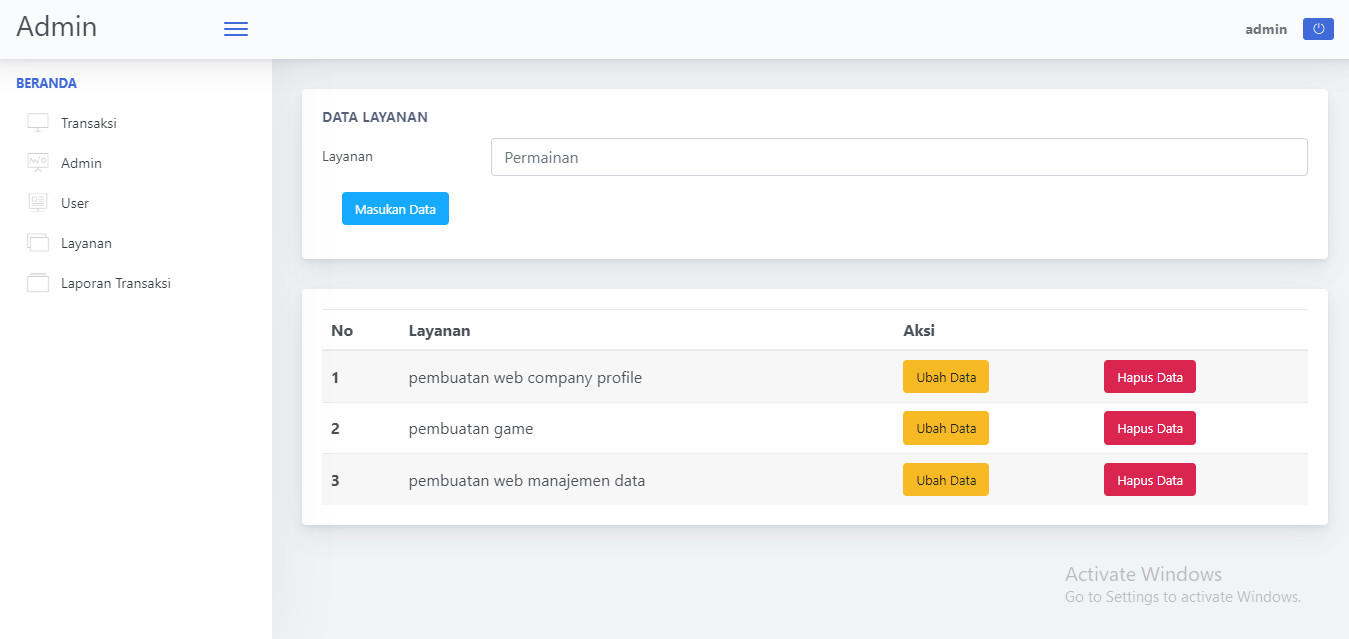Open Laporan Transaksi report page

[116, 283]
